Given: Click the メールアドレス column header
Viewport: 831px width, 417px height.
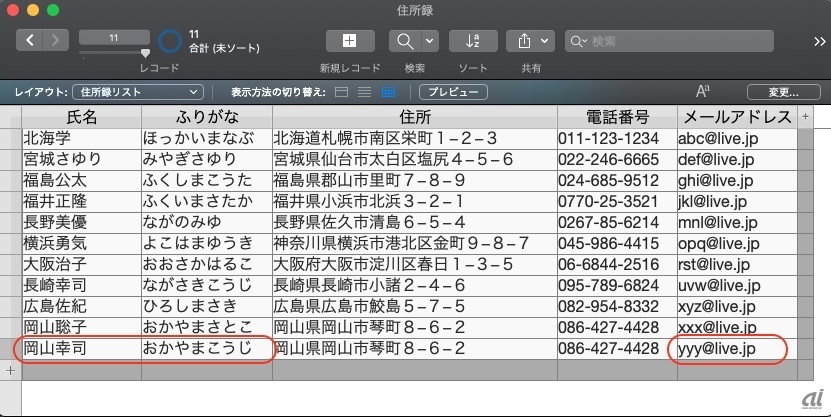Looking at the screenshot, I should (736, 117).
